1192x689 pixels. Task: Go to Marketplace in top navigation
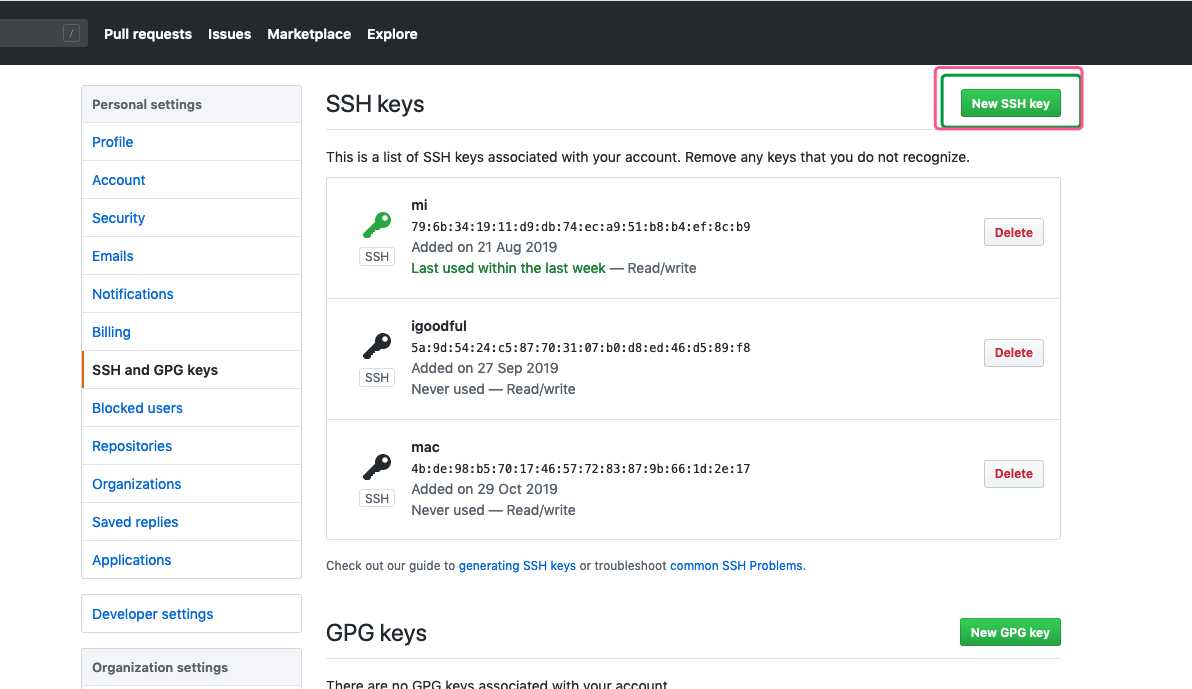pos(309,34)
